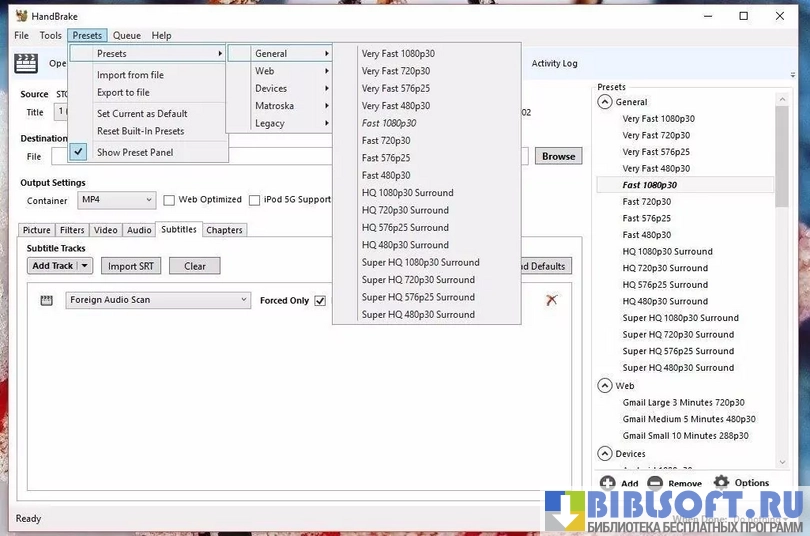Click the Remove preset minus icon

click(655, 483)
